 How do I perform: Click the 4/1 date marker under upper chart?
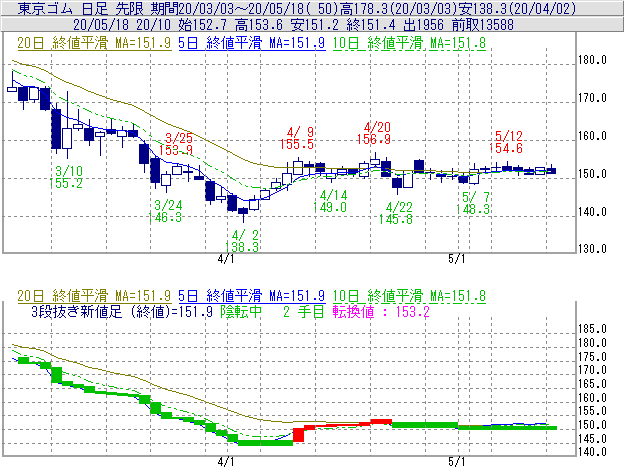tap(226, 259)
